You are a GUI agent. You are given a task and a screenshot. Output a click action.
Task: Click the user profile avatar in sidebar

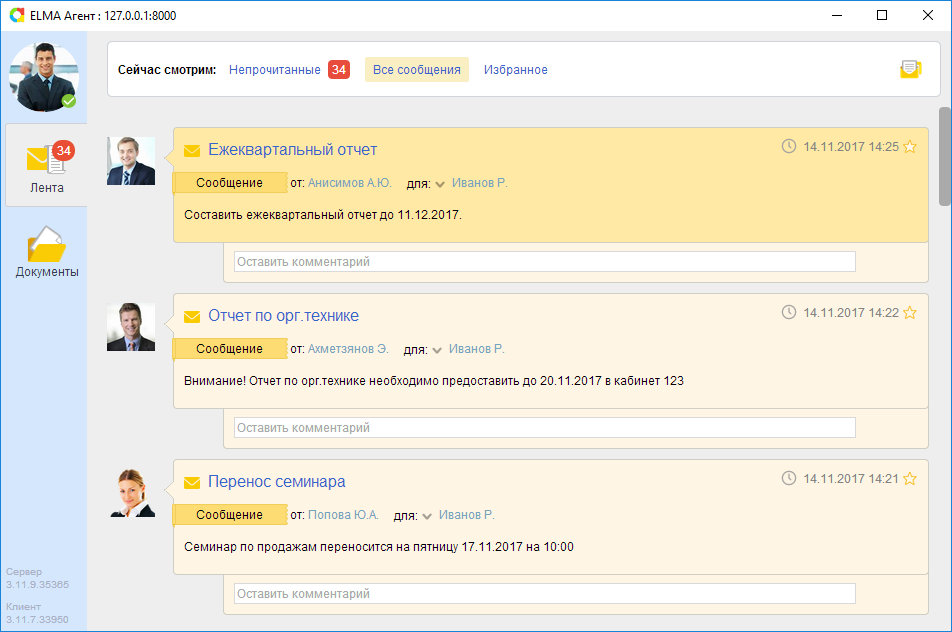(x=43, y=77)
